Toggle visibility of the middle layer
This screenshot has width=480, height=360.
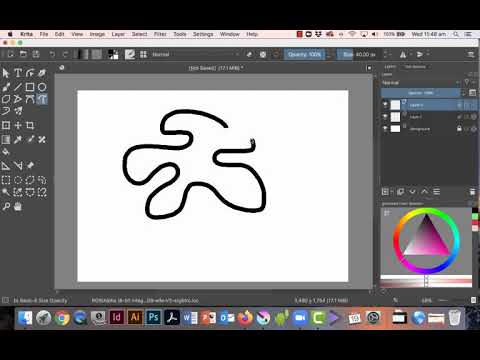[385, 117]
